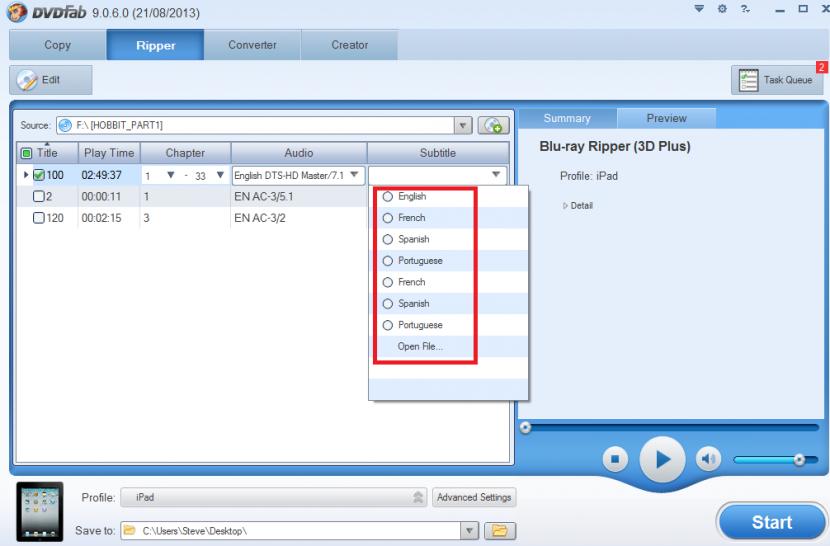Maximize the DVDFab window
This screenshot has width=830, height=546.
click(803, 9)
